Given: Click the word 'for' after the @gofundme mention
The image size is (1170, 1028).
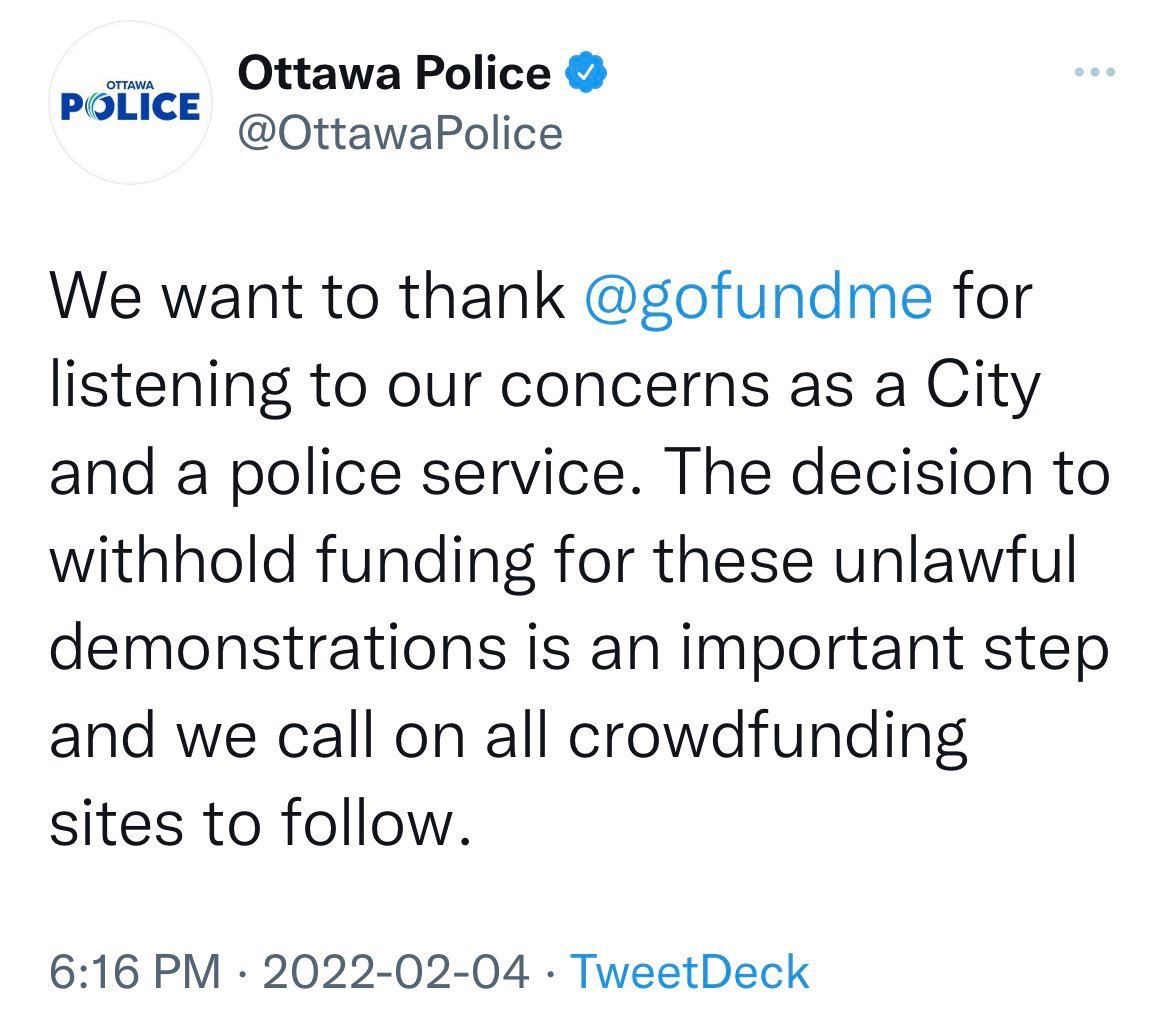Looking at the screenshot, I should point(992,296).
